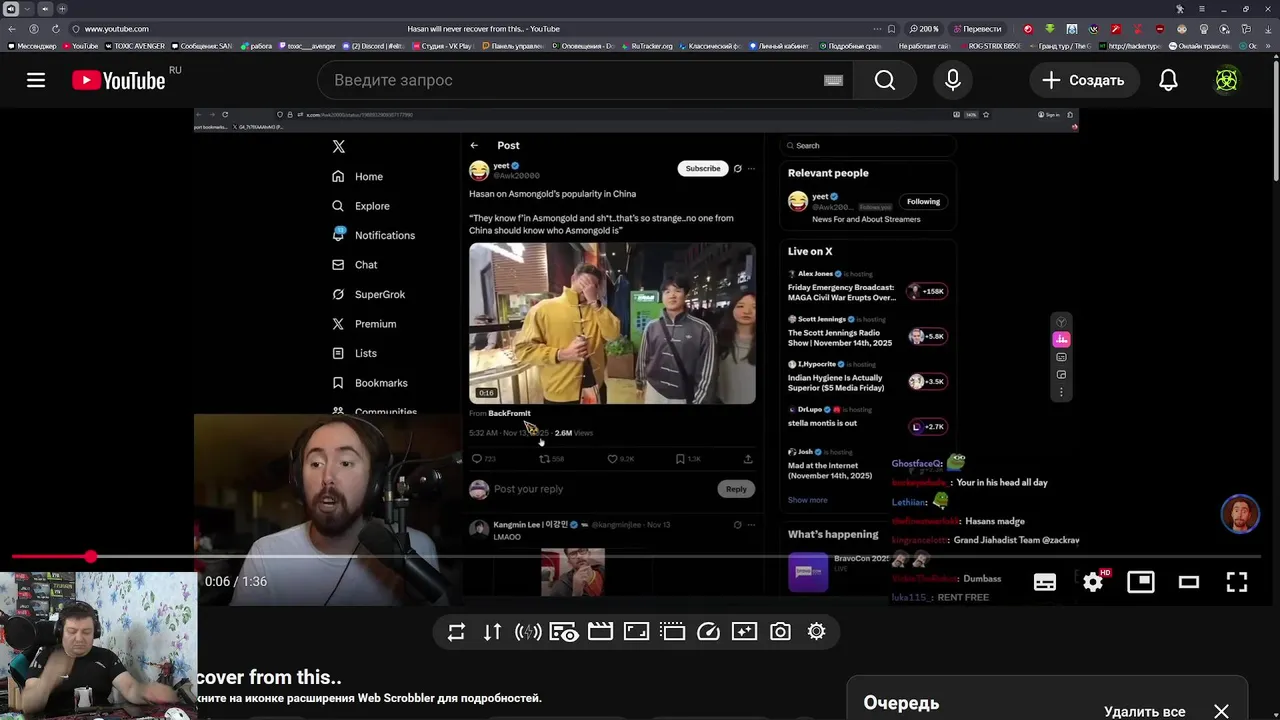Open the YouTube guide hamburger menu
The width and height of the screenshot is (1280, 720).
[x=36, y=80]
